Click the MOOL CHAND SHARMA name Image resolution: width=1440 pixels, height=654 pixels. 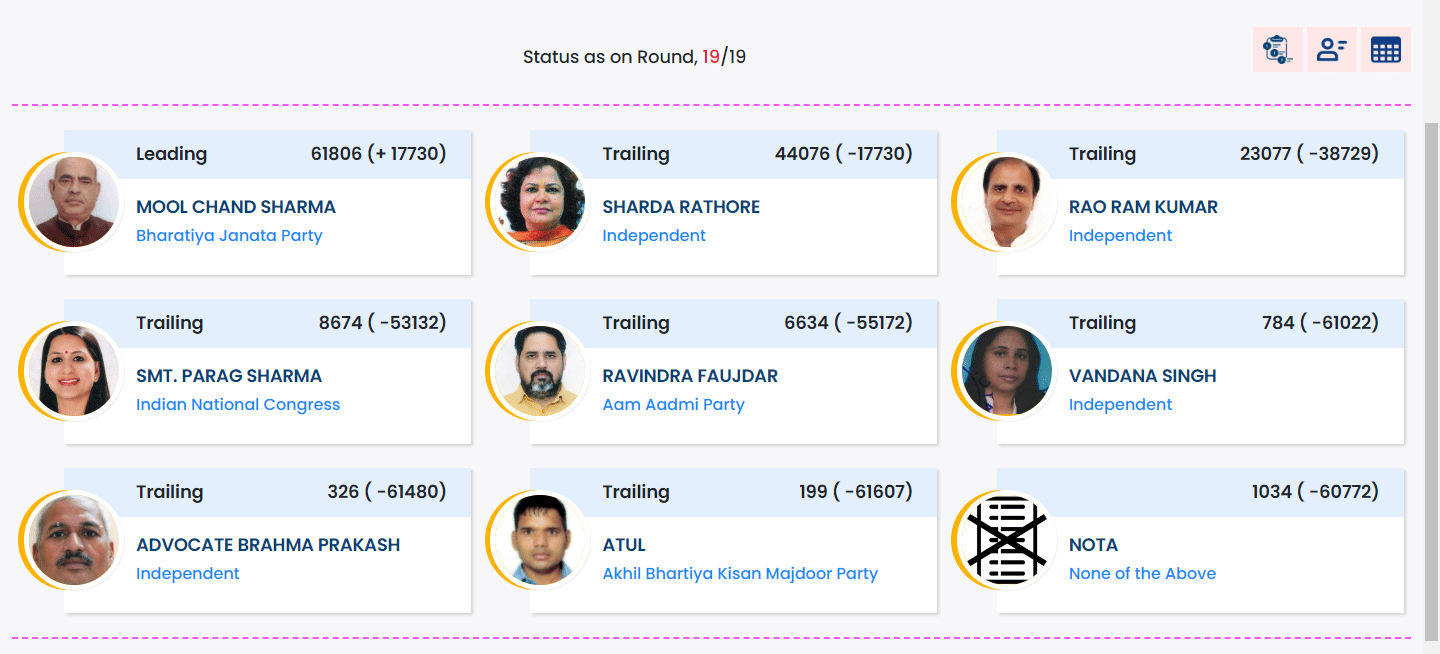coord(236,207)
